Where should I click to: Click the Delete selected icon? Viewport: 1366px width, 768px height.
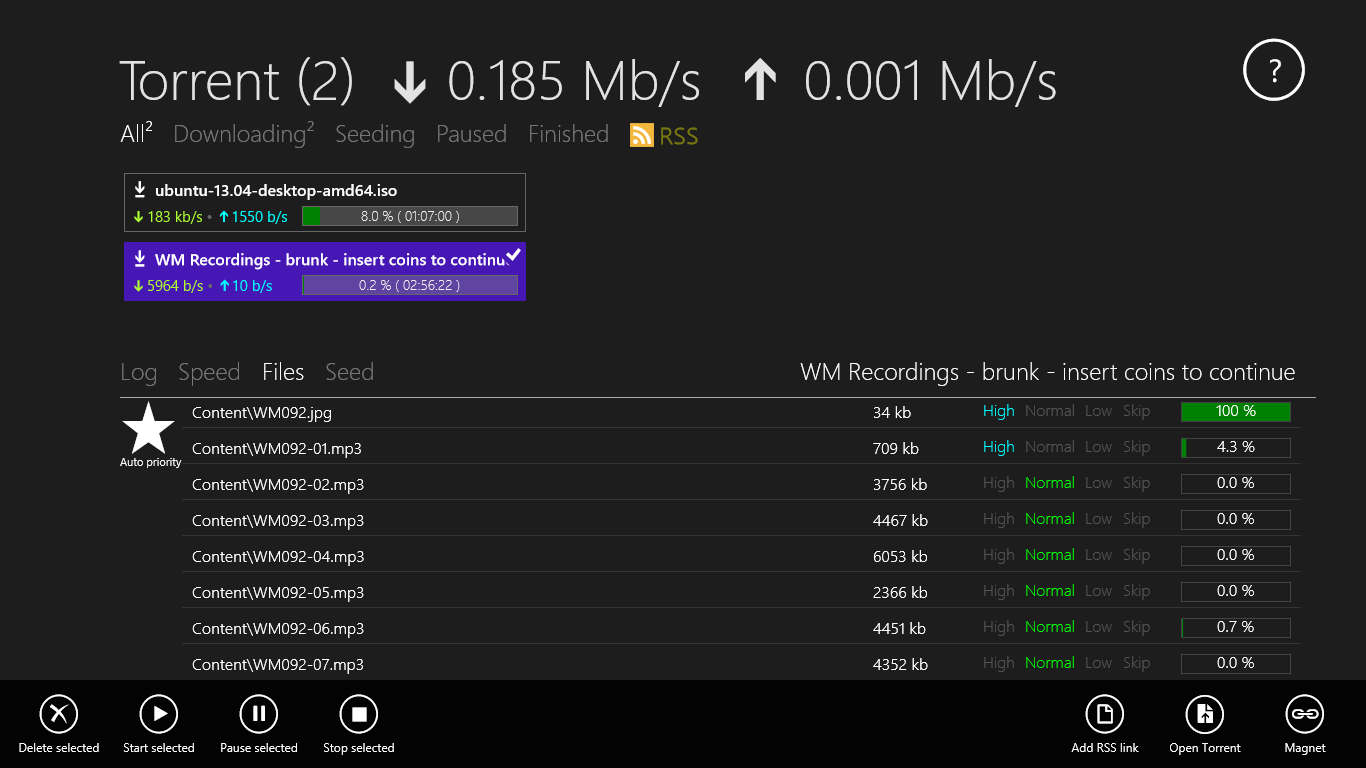click(x=59, y=714)
